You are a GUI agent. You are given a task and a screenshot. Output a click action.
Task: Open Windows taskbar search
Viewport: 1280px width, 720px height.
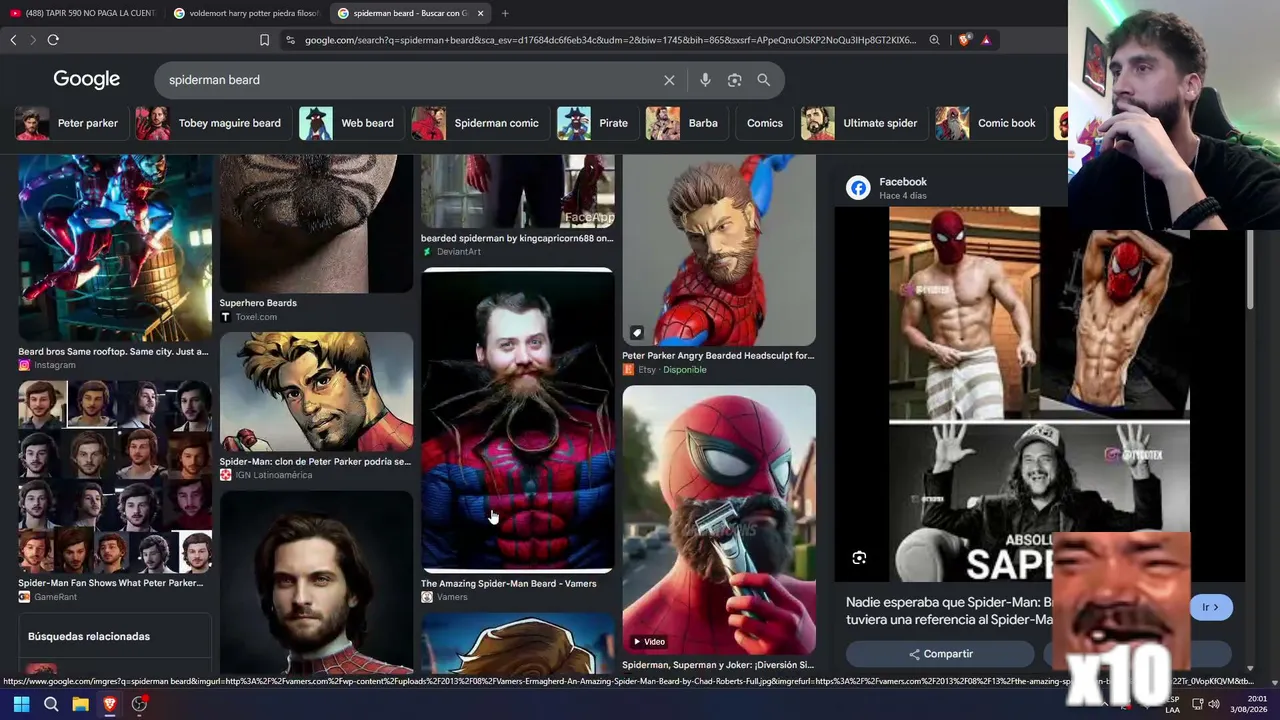[51, 704]
